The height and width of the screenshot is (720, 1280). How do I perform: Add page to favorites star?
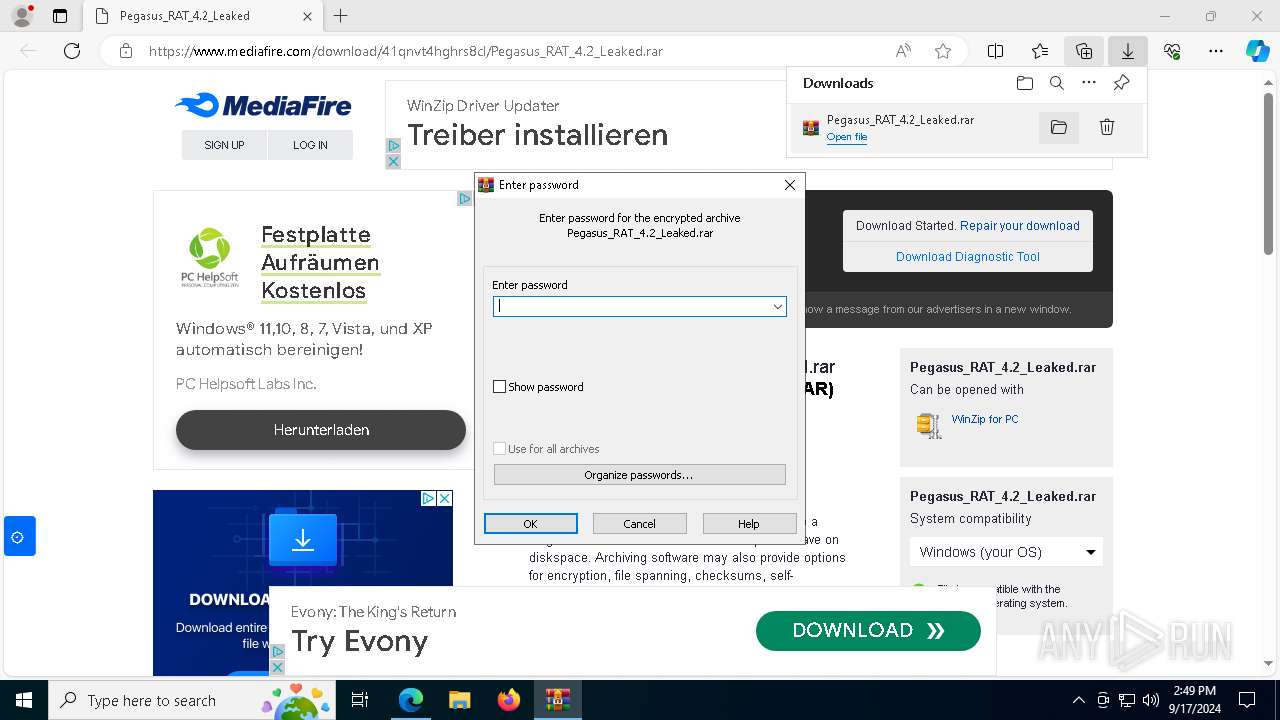(x=943, y=51)
